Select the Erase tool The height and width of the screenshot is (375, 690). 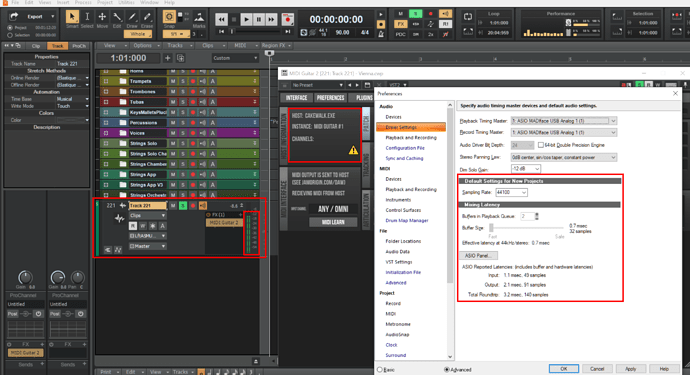(x=147, y=17)
